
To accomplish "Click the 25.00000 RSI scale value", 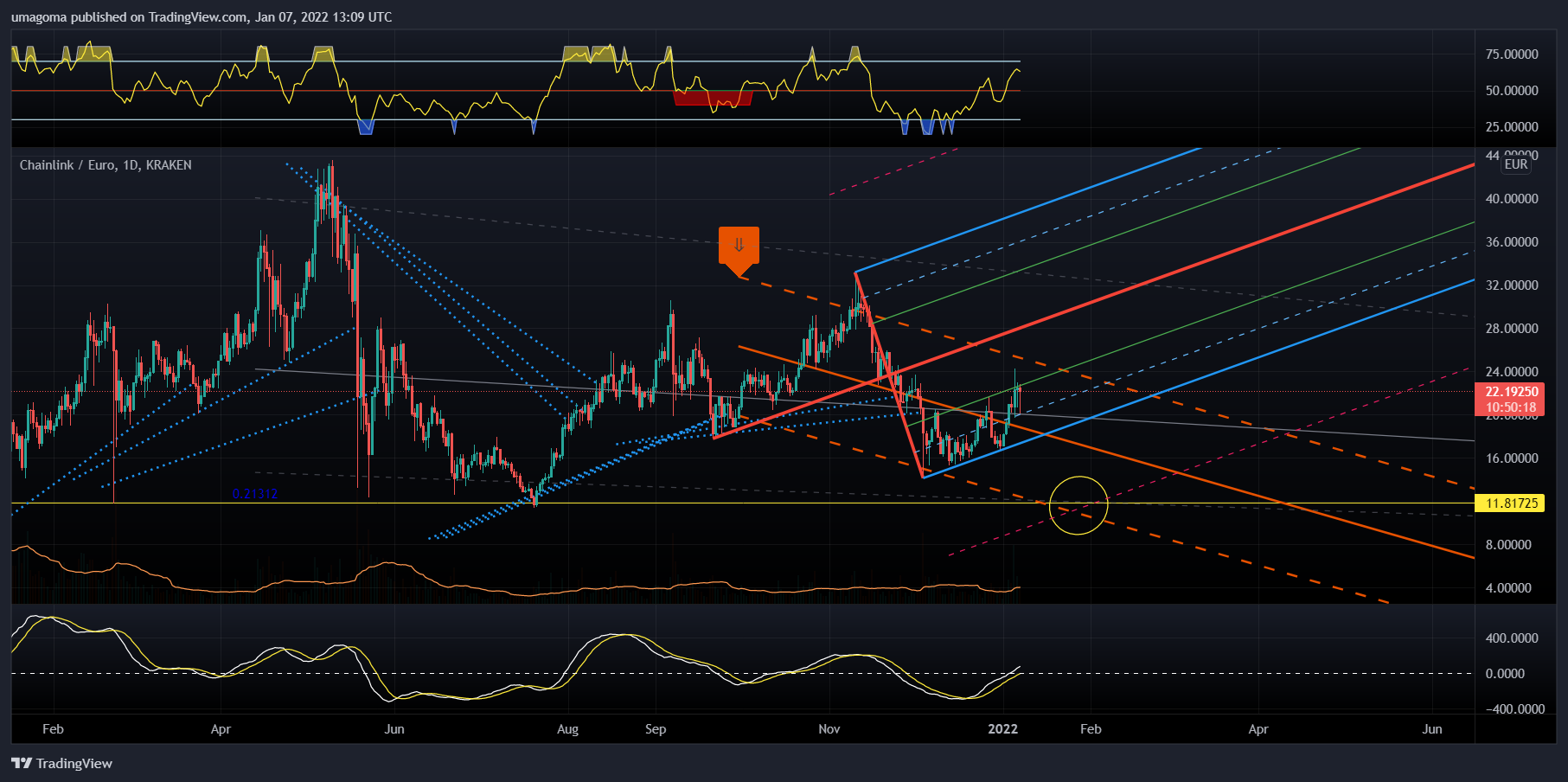I will [x=1512, y=126].
